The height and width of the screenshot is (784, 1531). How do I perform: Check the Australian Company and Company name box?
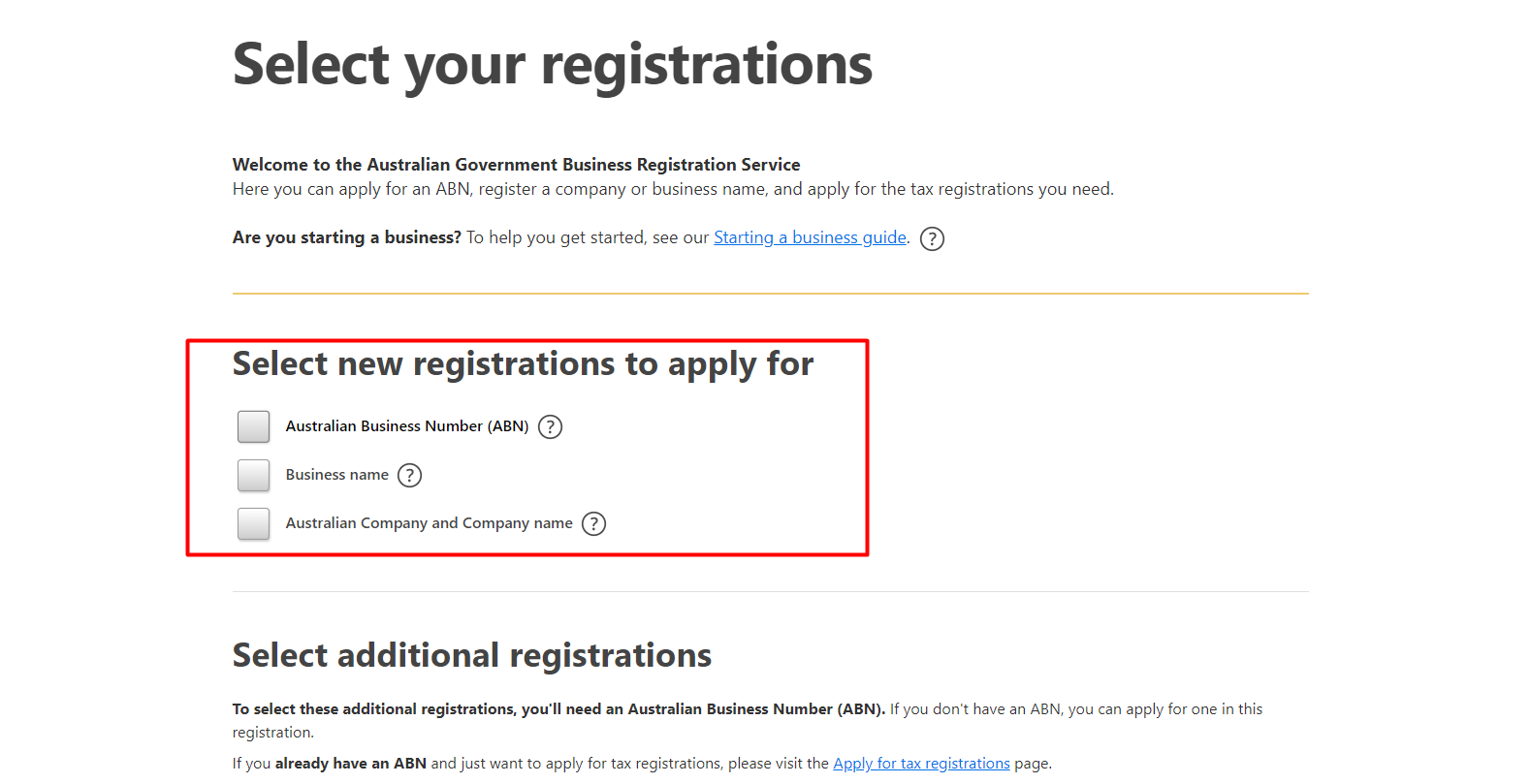(x=254, y=523)
